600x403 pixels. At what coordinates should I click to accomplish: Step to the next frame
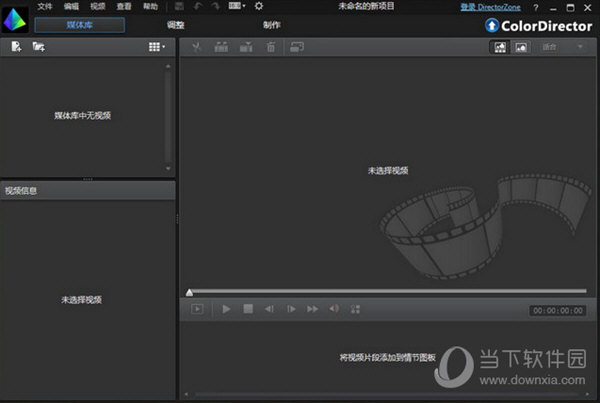point(291,309)
